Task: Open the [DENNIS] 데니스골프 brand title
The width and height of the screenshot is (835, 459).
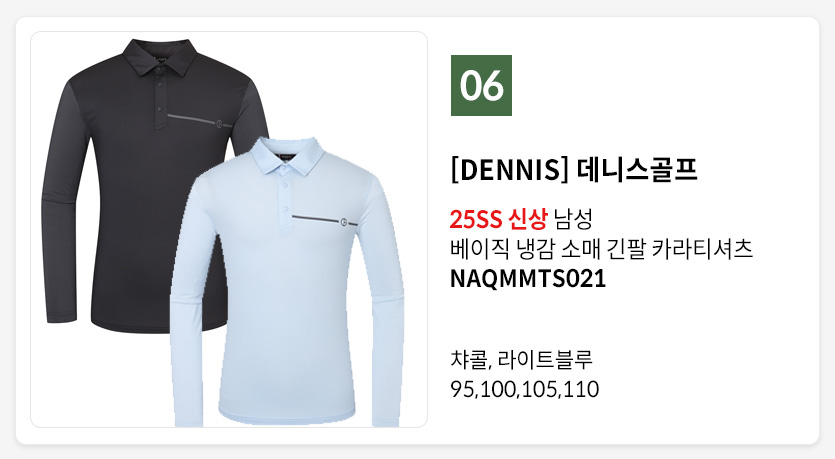Action: pyautogui.click(x=574, y=170)
